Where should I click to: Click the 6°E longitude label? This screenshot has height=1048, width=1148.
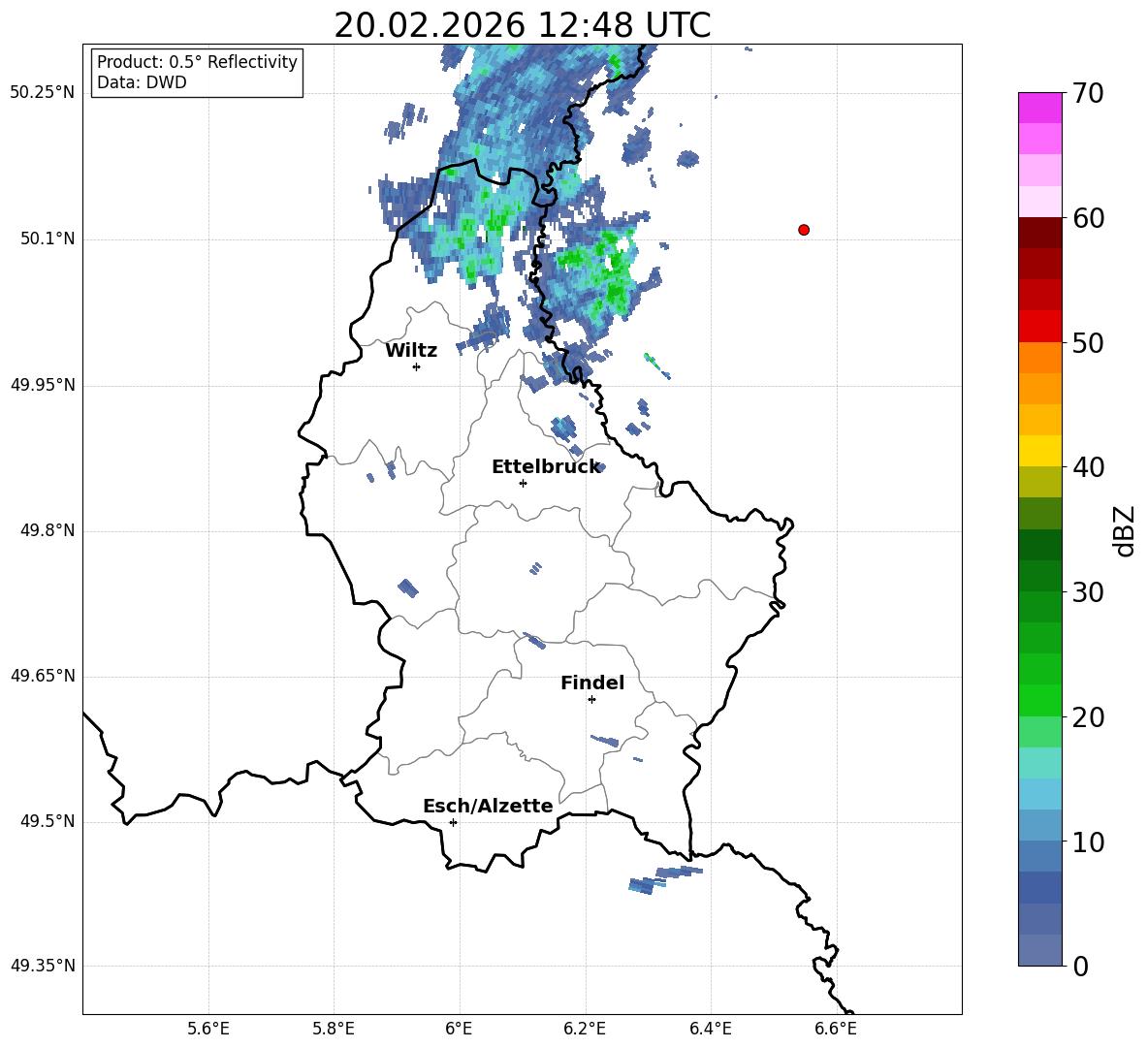point(459,1029)
